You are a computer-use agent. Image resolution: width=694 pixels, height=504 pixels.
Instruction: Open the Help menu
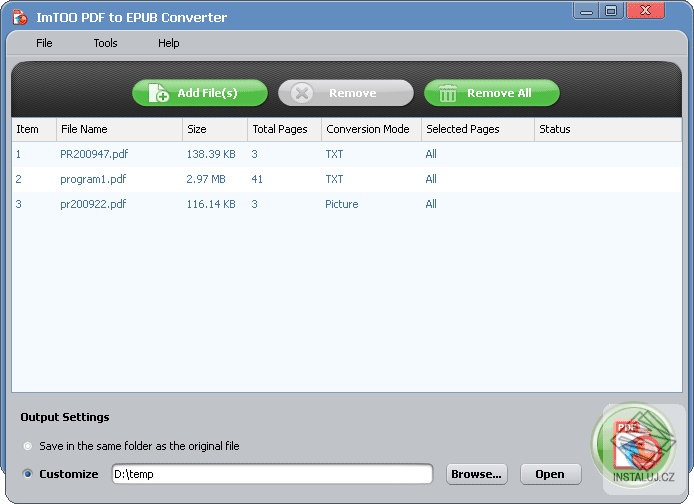pyautogui.click(x=169, y=43)
